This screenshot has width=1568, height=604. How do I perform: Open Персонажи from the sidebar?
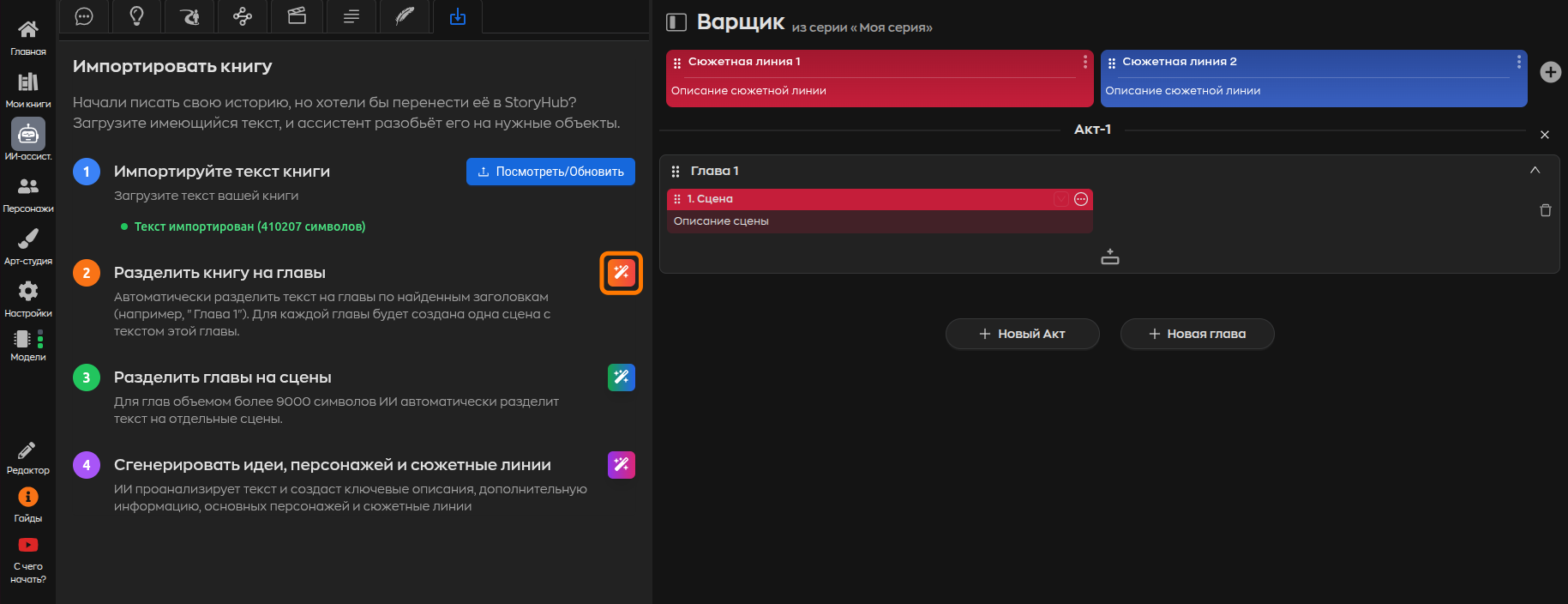pyautogui.click(x=28, y=192)
